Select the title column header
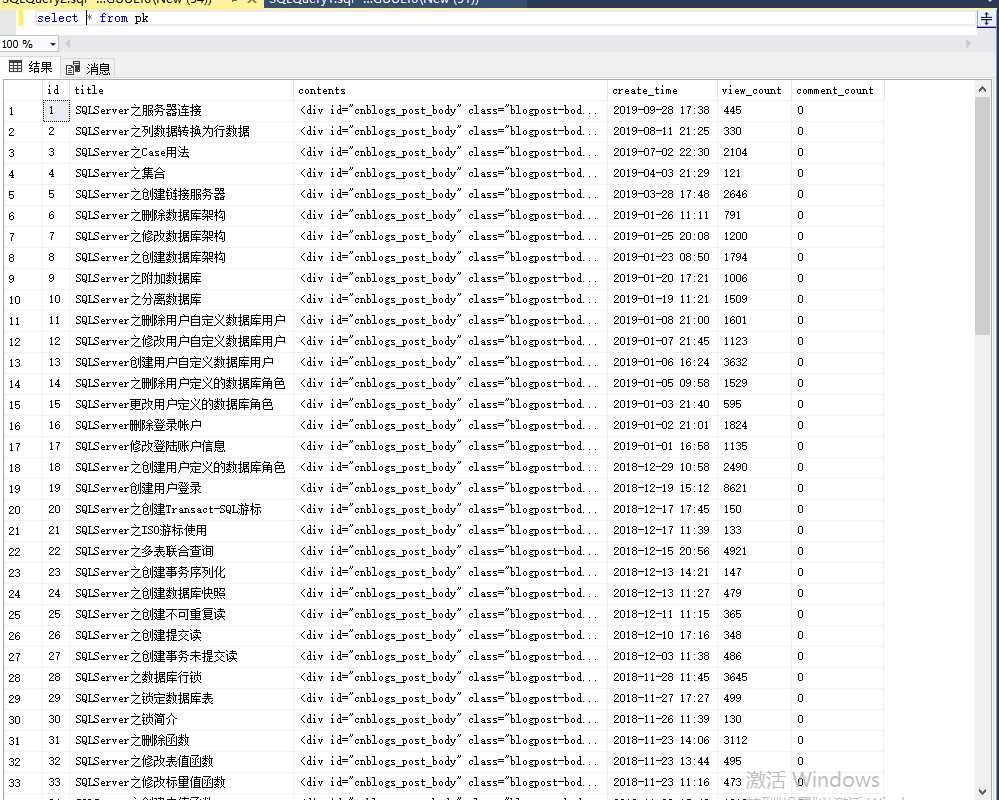The image size is (999, 800). (182, 90)
